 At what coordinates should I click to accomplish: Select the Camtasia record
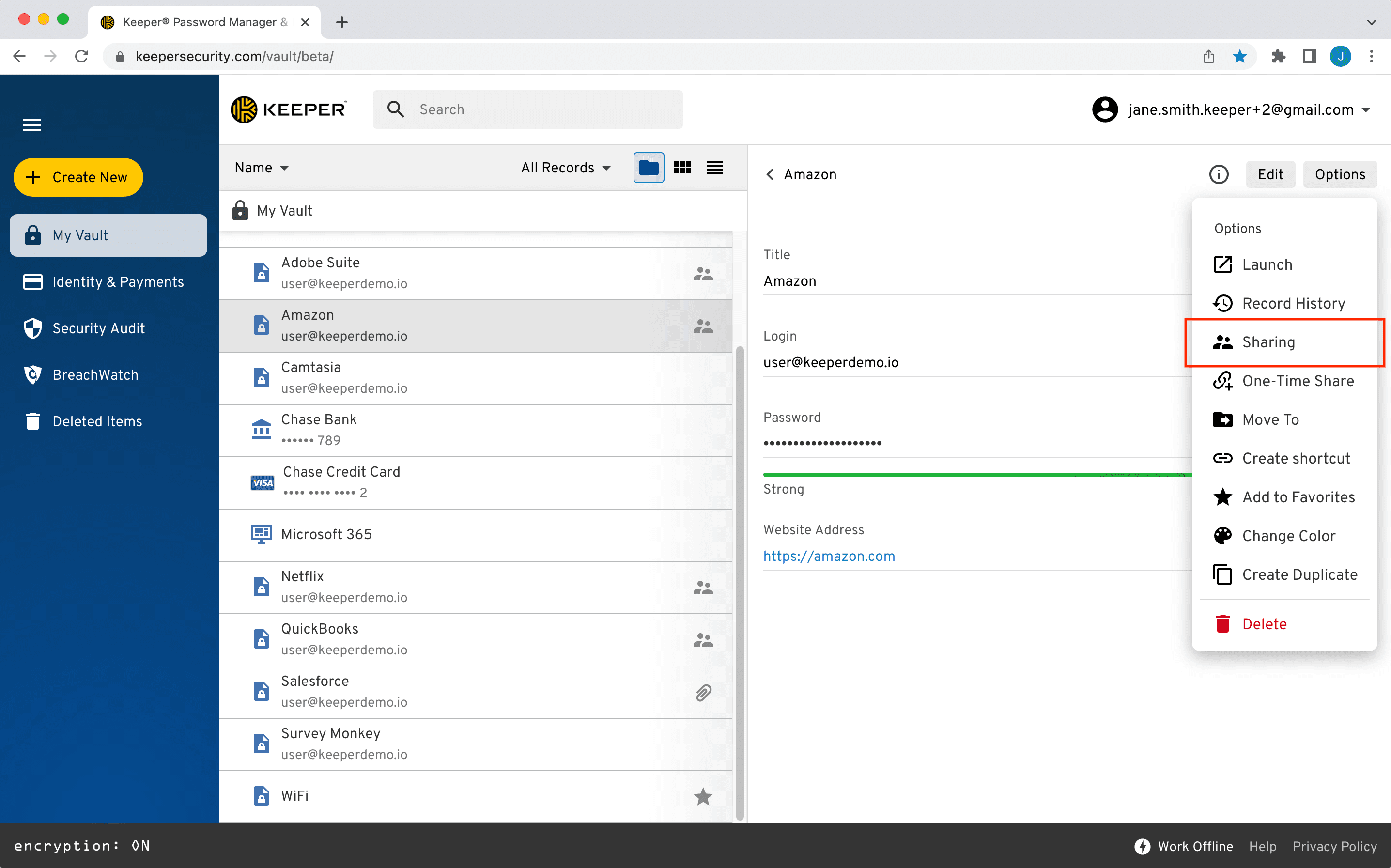pos(476,378)
